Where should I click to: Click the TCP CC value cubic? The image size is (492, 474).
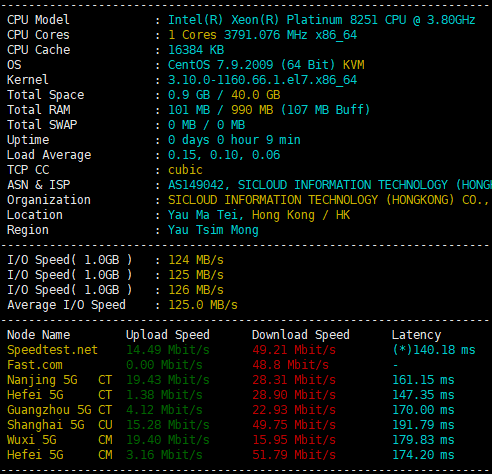185,170
